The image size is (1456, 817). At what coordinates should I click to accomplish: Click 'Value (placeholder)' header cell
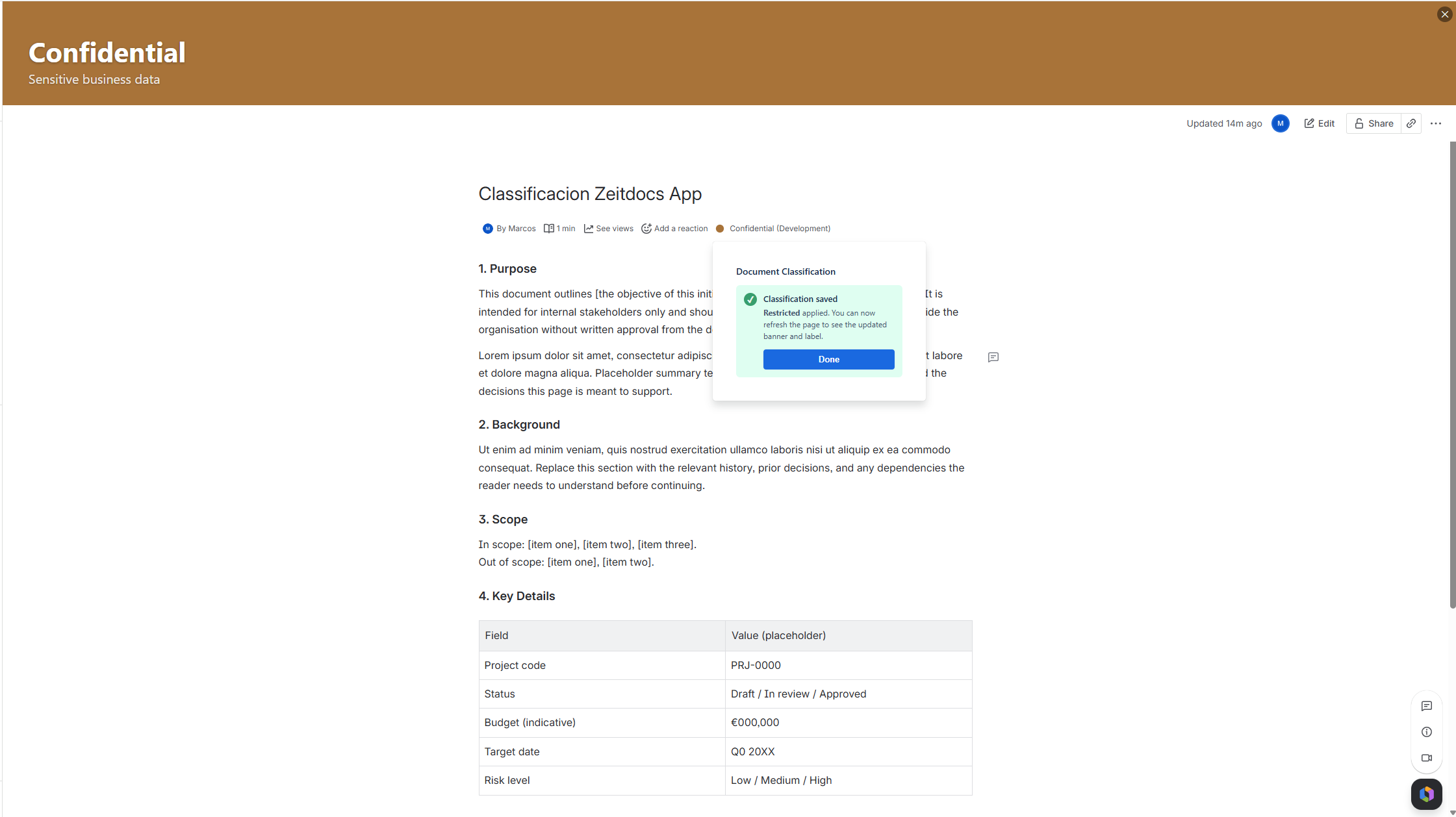point(849,636)
